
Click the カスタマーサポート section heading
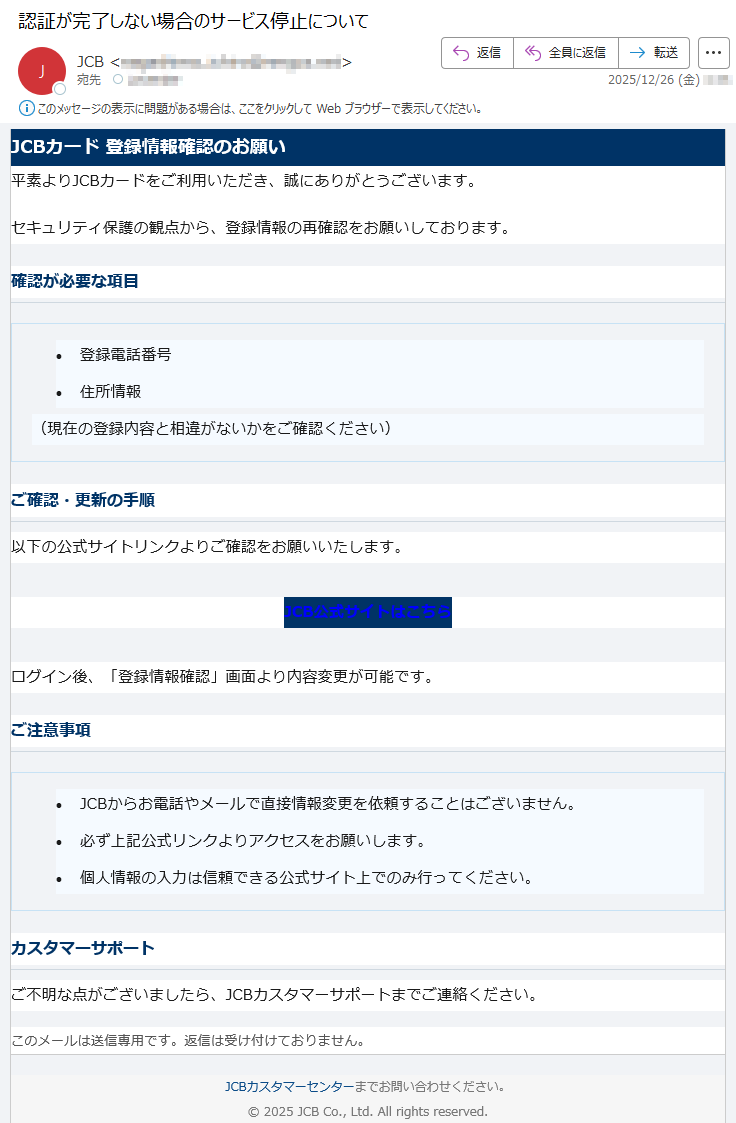[x=83, y=947]
